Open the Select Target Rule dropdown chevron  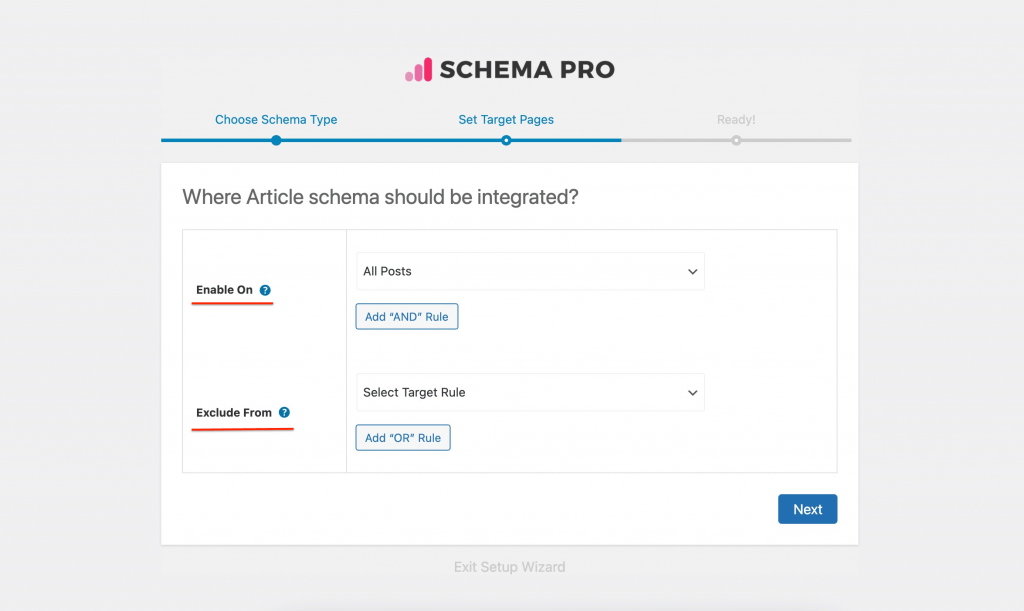point(692,392)
